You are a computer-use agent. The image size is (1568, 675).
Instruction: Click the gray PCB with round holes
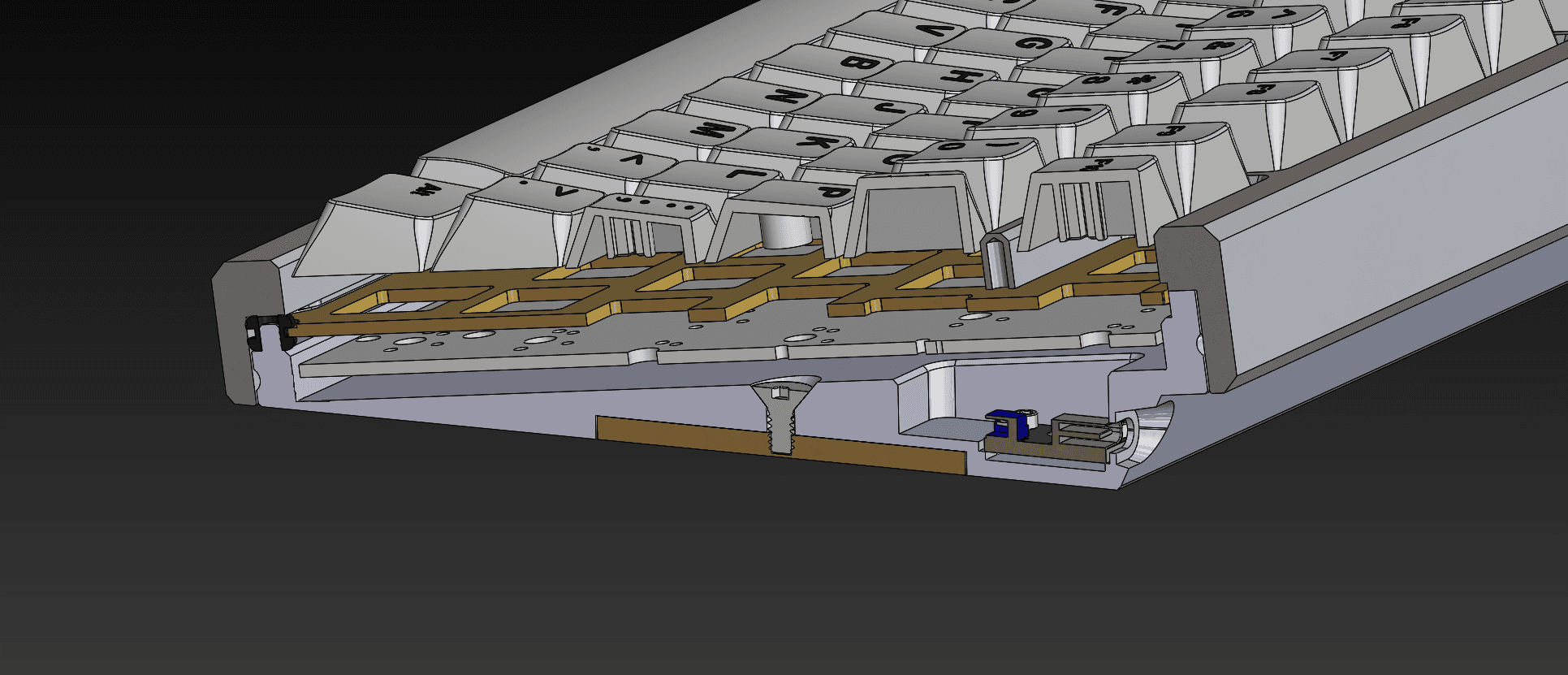pos(568,341)
